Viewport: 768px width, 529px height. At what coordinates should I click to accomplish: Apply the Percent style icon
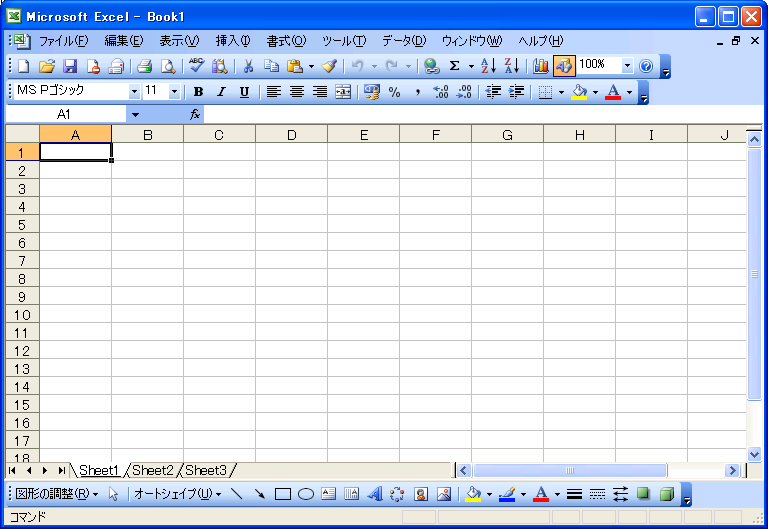coord(395,92)
